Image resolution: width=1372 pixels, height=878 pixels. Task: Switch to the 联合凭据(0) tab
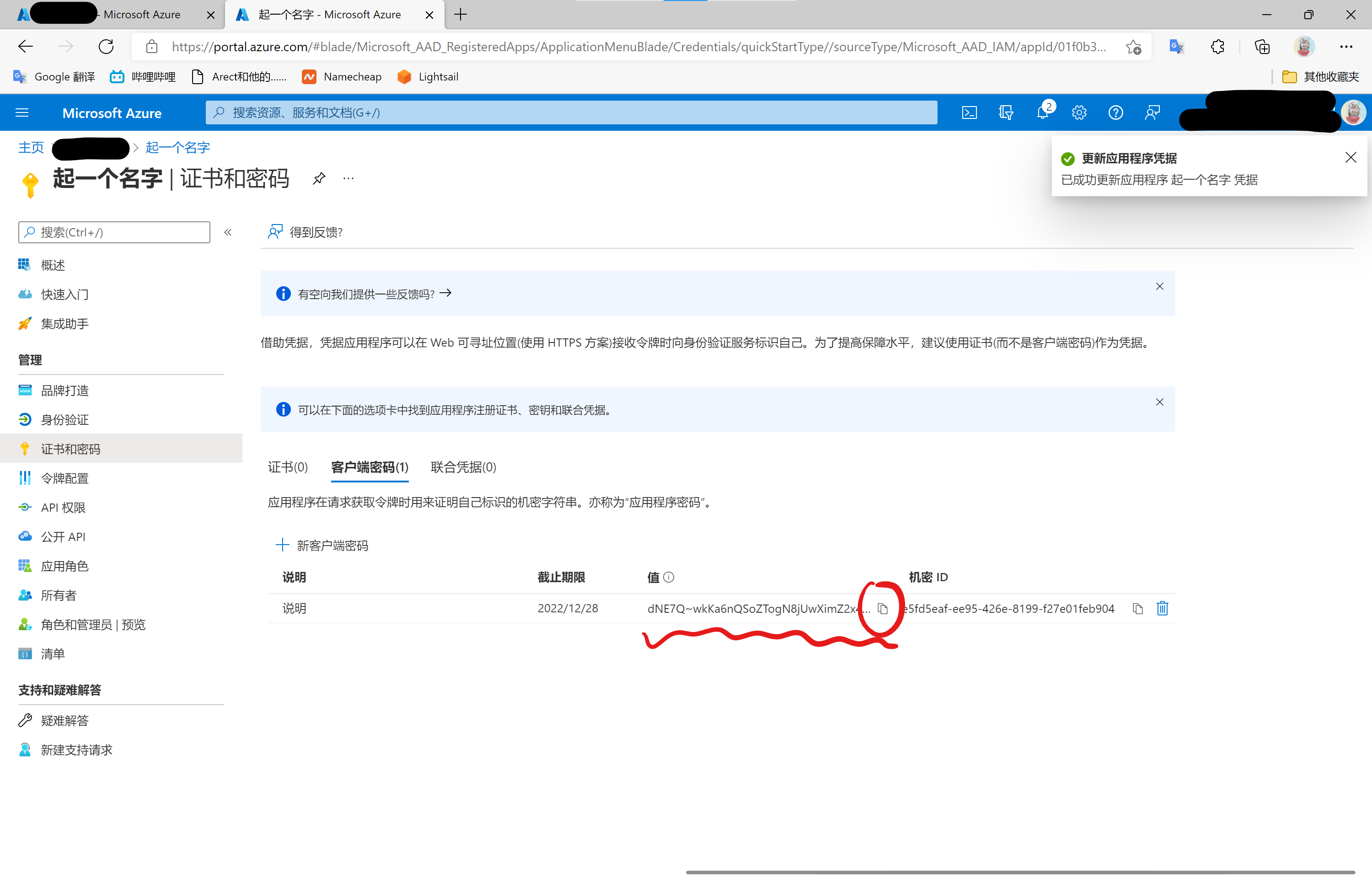click(463, 467)
